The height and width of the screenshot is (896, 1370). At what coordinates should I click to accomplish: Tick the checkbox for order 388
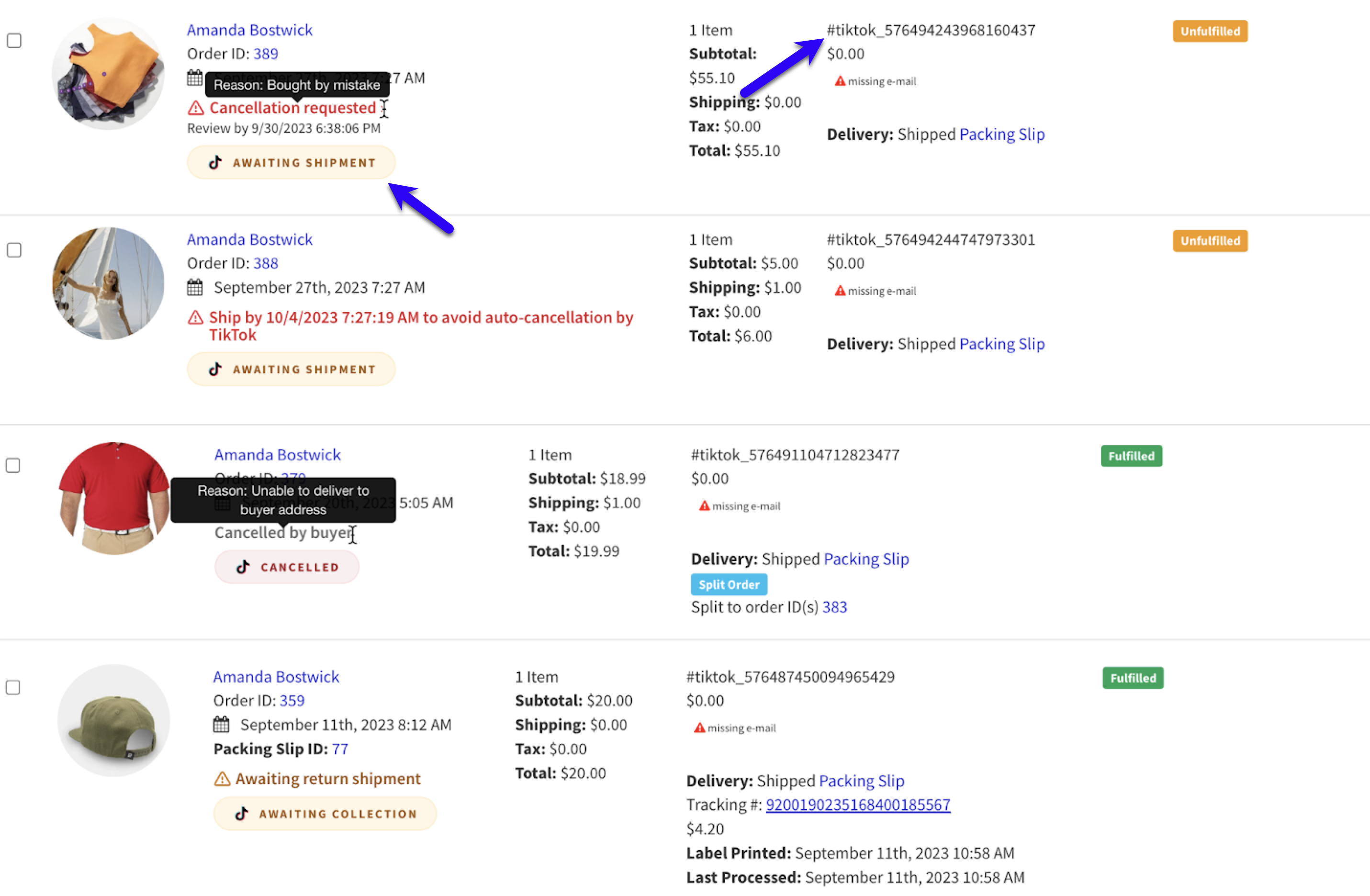(x=14, y=250)
